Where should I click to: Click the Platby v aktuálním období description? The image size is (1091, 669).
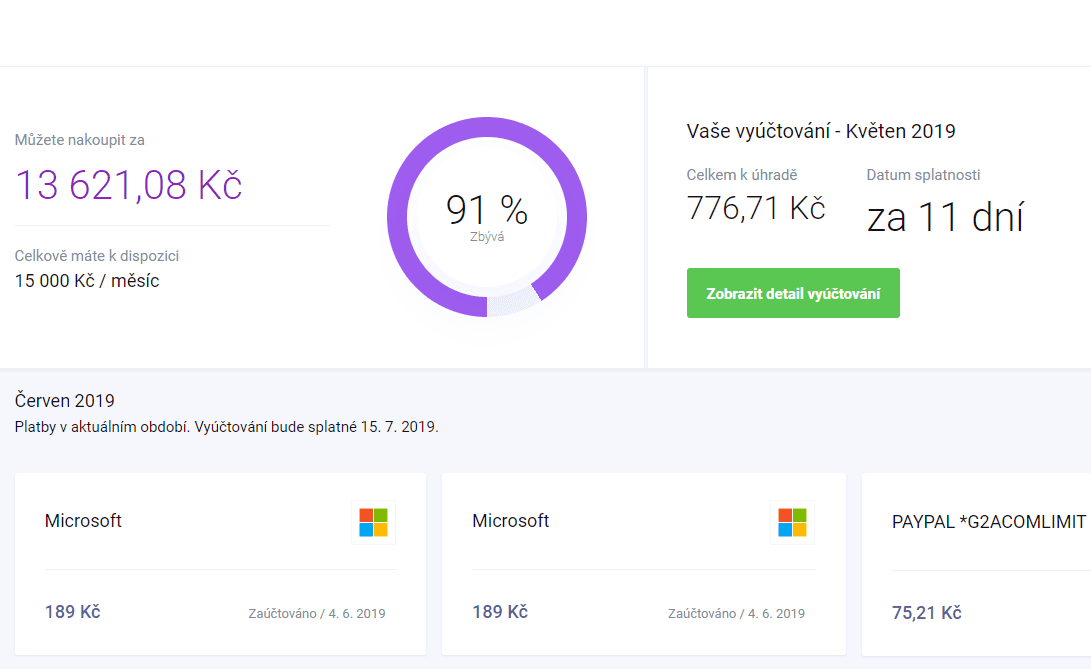coord(227,427)
